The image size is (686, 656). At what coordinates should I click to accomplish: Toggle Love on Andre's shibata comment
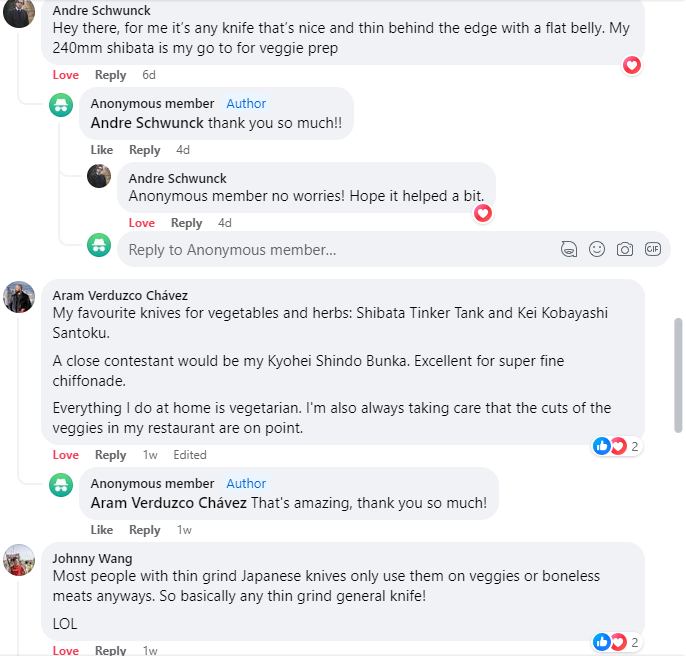(66, 75)
